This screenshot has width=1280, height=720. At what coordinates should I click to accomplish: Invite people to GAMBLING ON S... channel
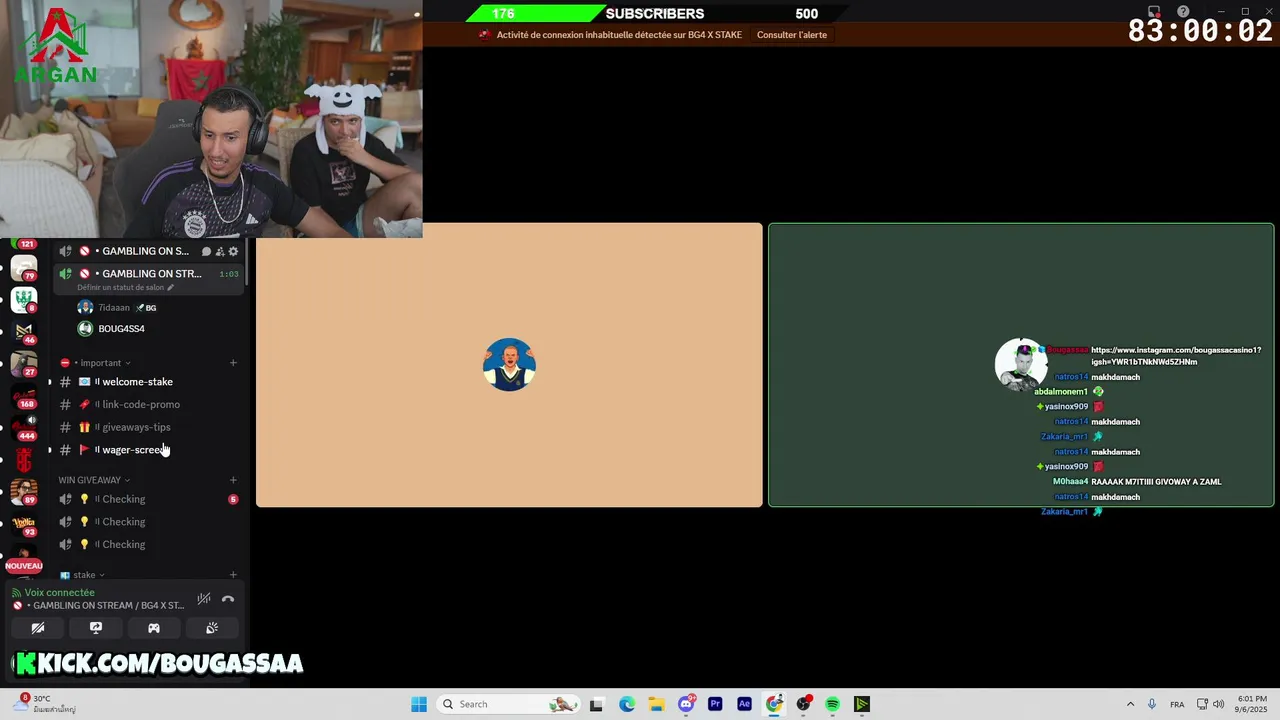click(220, 251)
